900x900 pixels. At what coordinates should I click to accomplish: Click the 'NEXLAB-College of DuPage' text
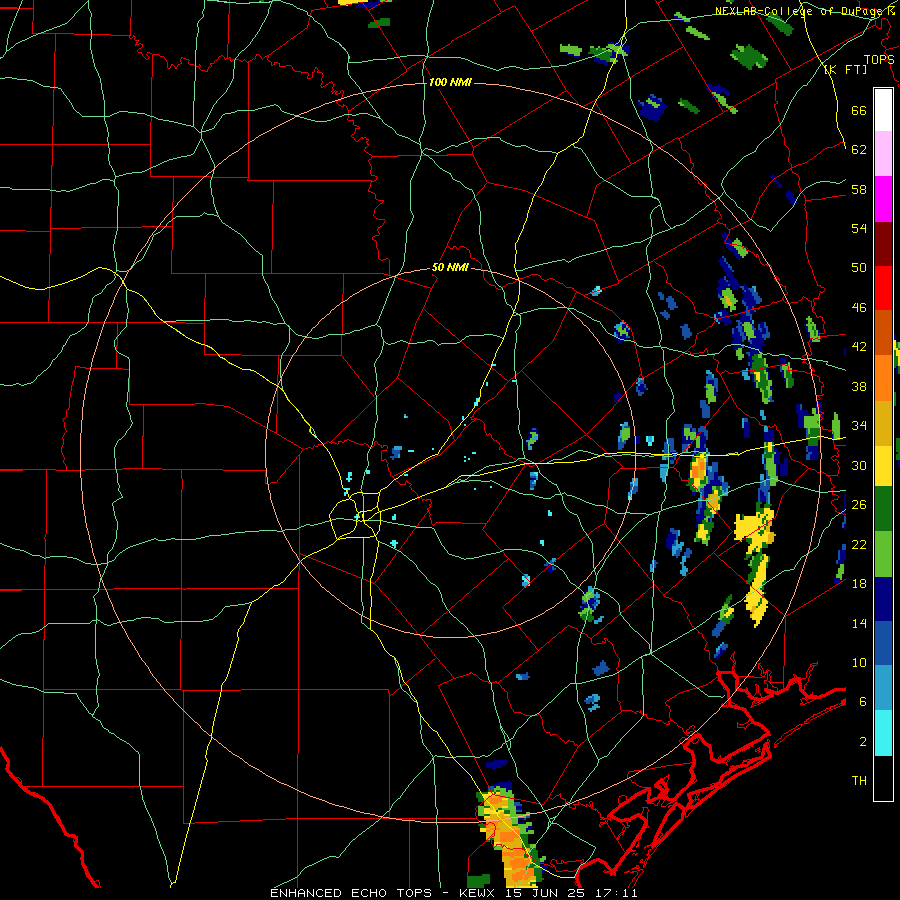coord(800,11)
